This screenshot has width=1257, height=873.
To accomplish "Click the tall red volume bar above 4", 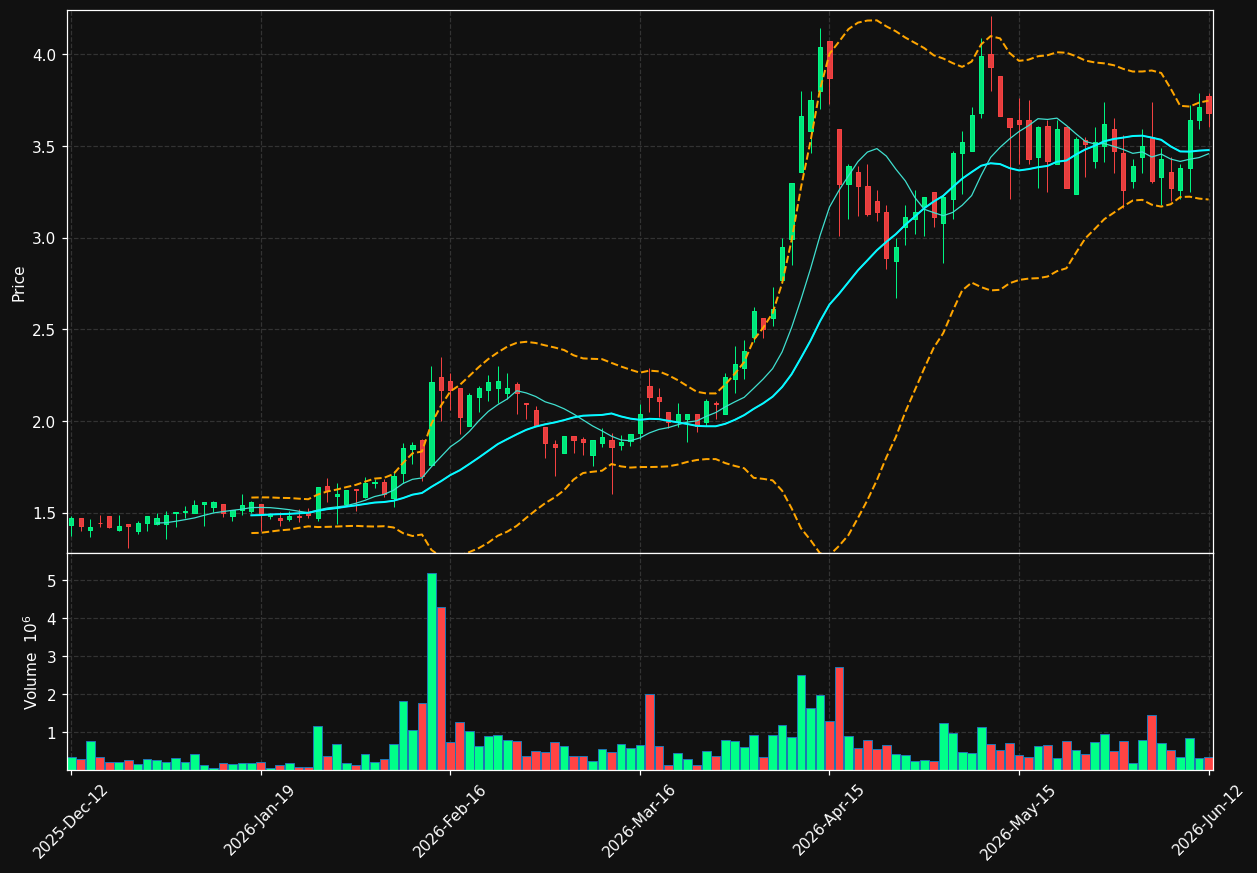I will [441, 688].
